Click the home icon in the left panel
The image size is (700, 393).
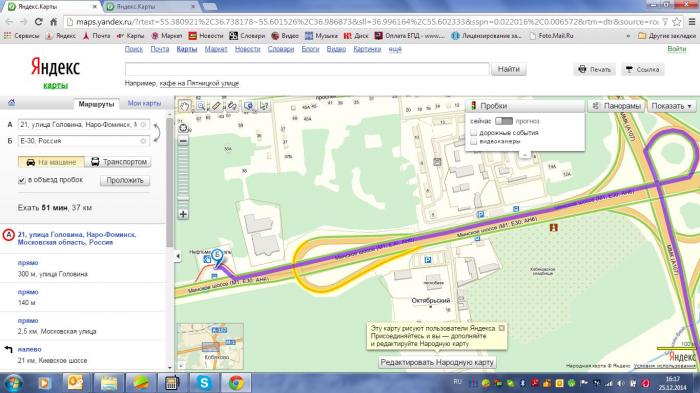tap(12, 103)
